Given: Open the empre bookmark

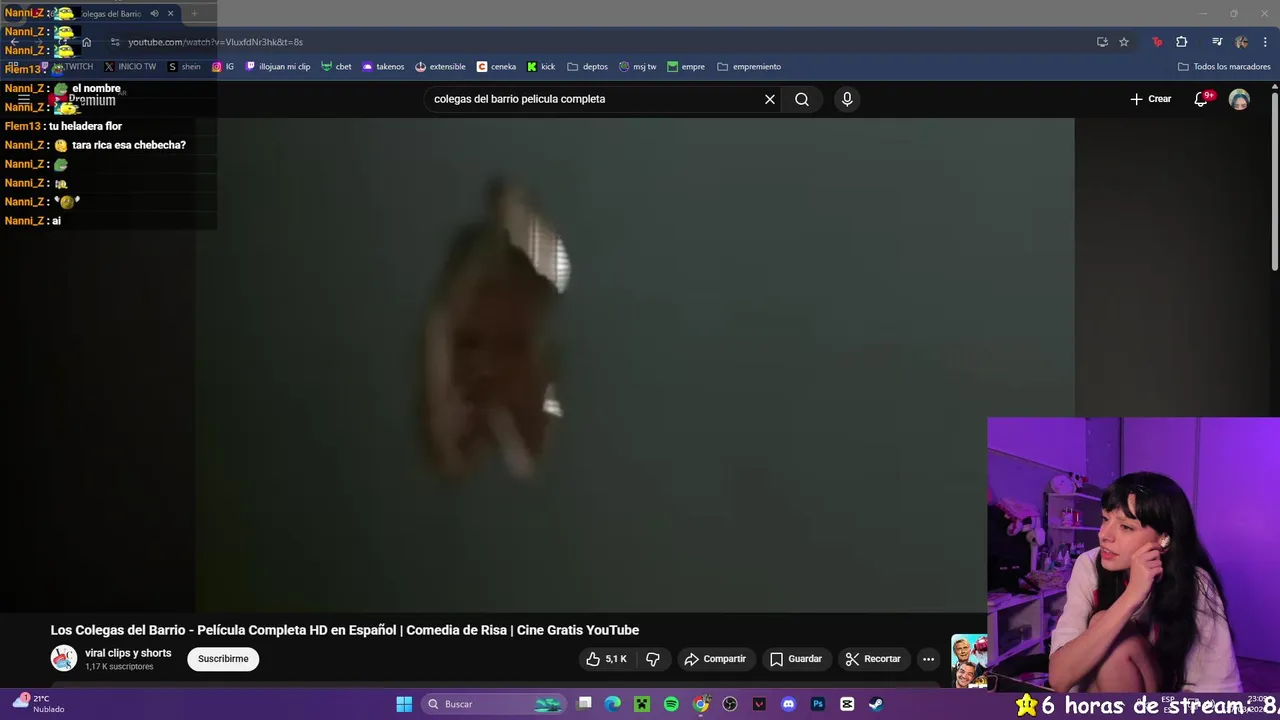Looking at the screenshot, I should (x=686, y=67).
